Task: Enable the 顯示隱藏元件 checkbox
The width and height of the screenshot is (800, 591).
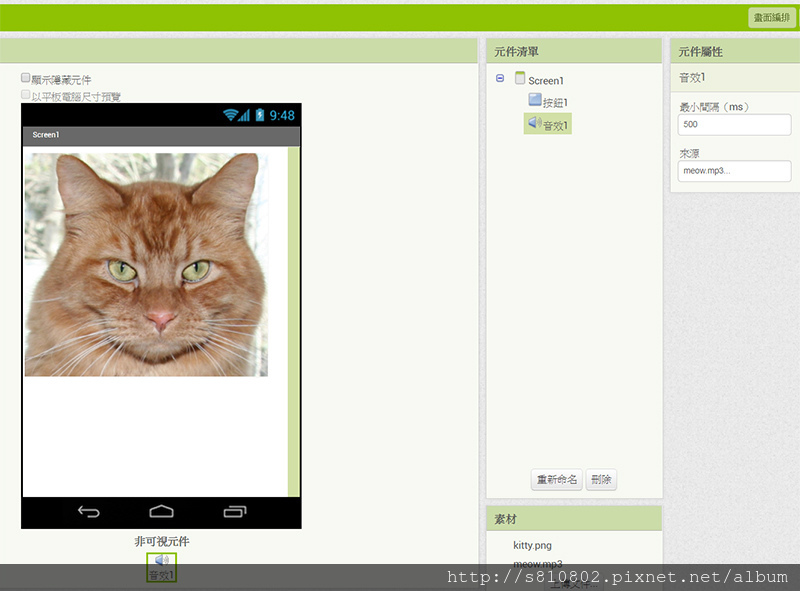Action: 26,78
